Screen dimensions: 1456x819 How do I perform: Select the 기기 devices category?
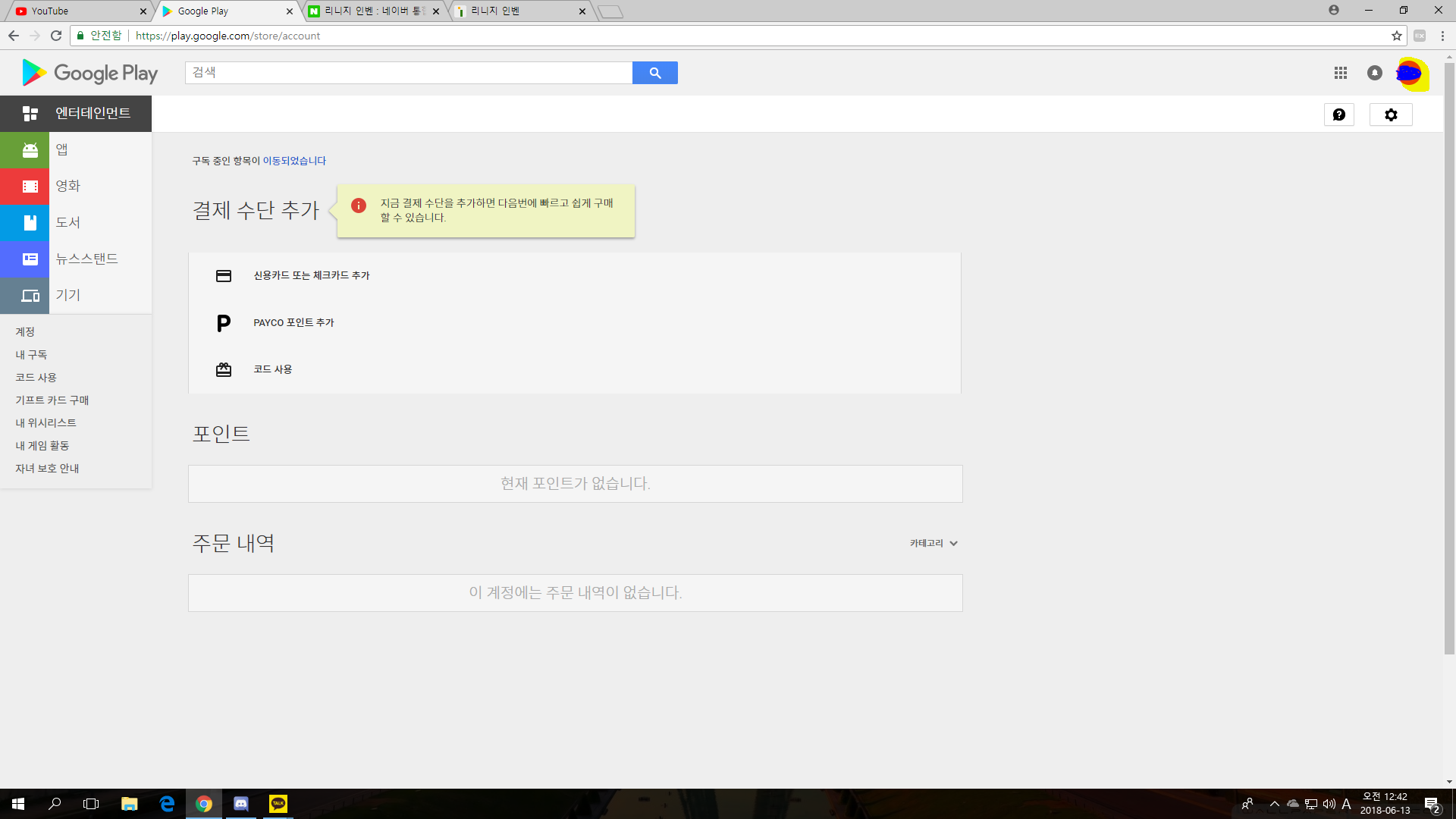[76, 296]
